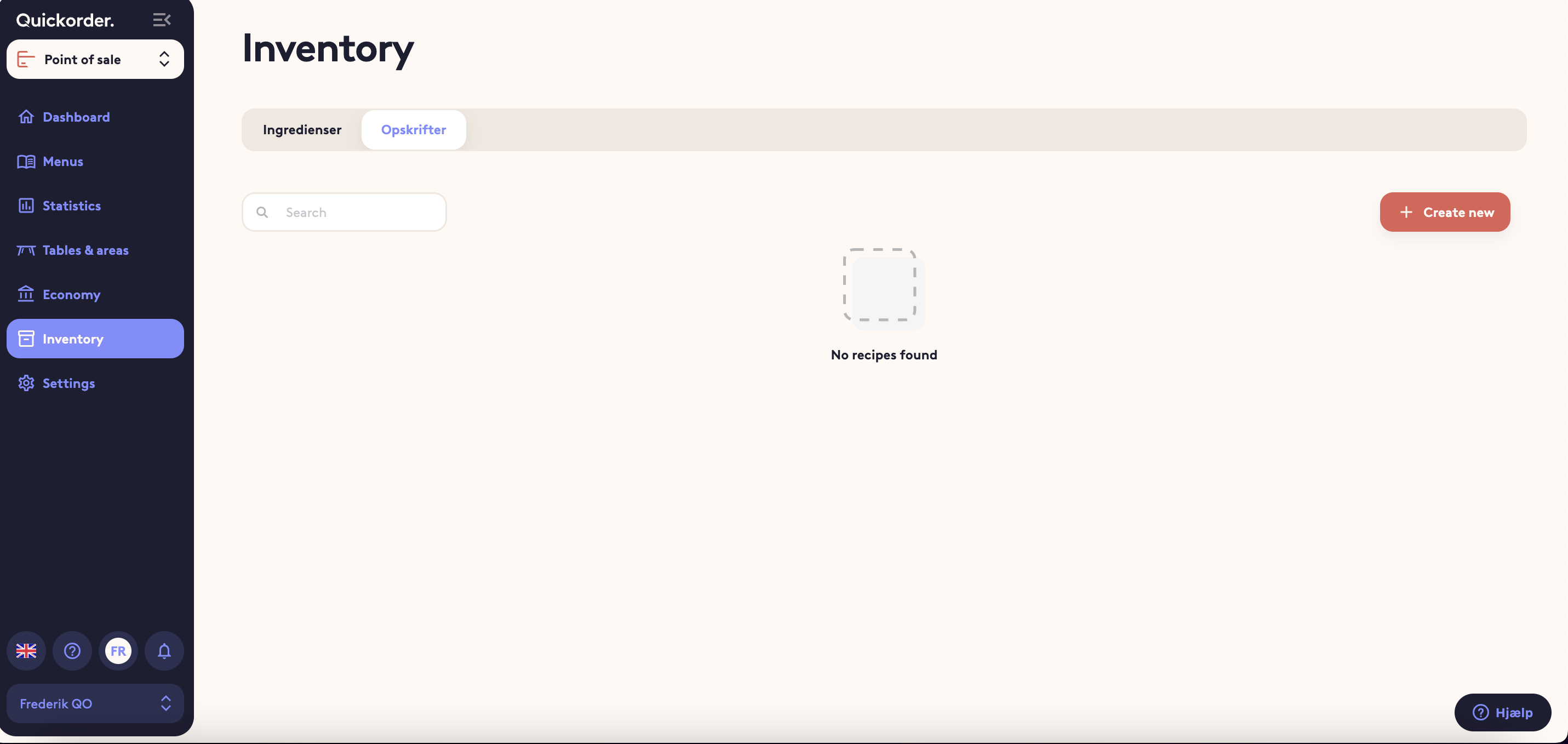This screenshot has width=1568, height=744.
Task: Select the Opskrifter tab
Action: pyautogui.click(x=413, y=130)
